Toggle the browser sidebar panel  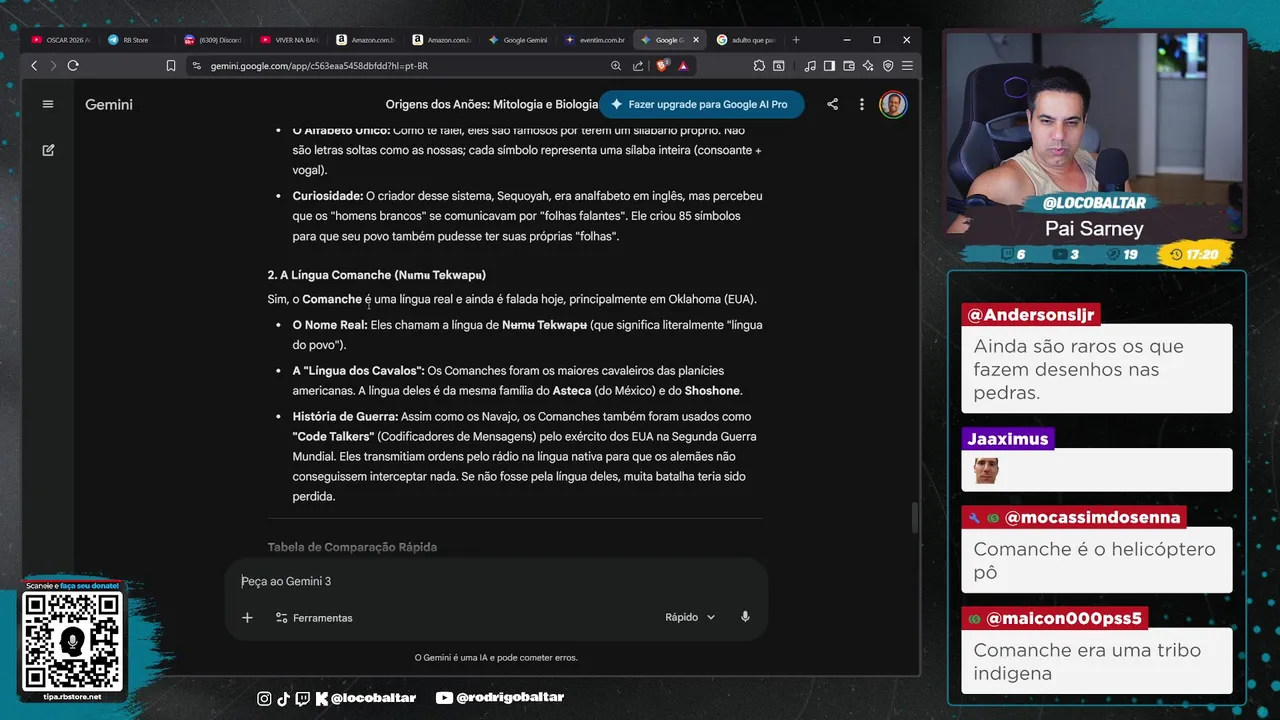(x=829, y=65)
